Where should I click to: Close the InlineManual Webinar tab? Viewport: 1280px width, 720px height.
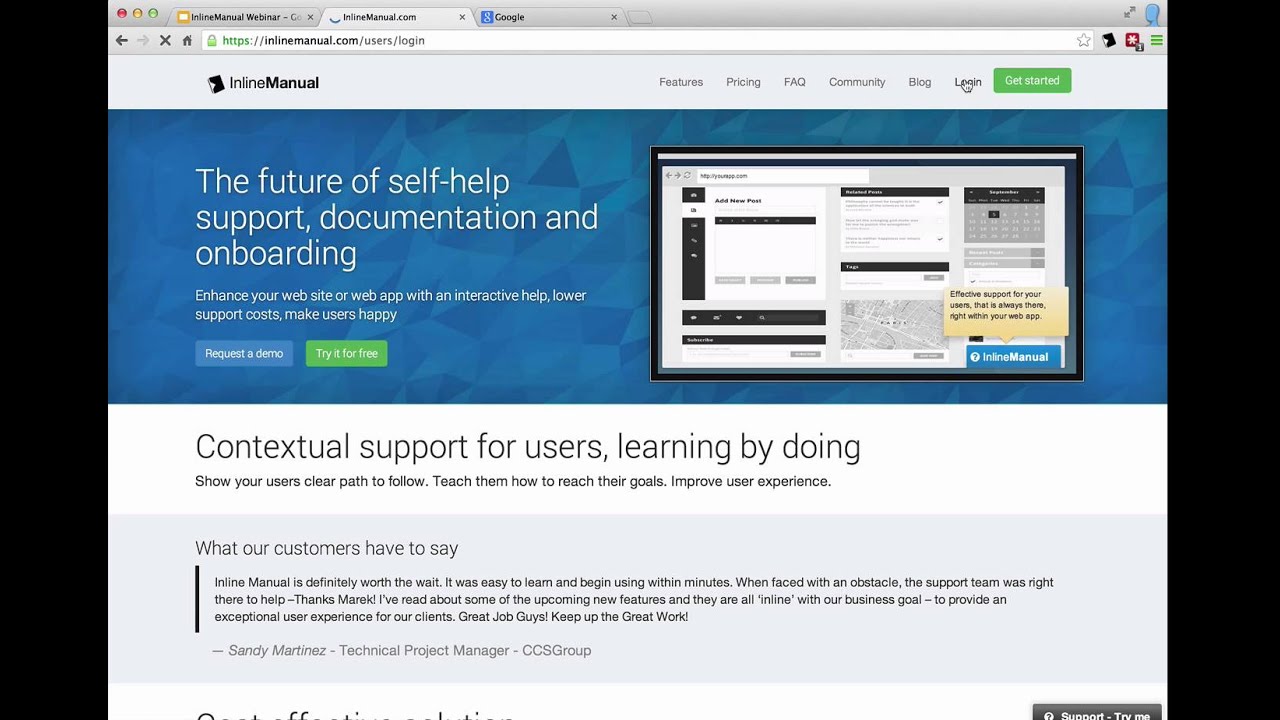click(x=311, y=17)
